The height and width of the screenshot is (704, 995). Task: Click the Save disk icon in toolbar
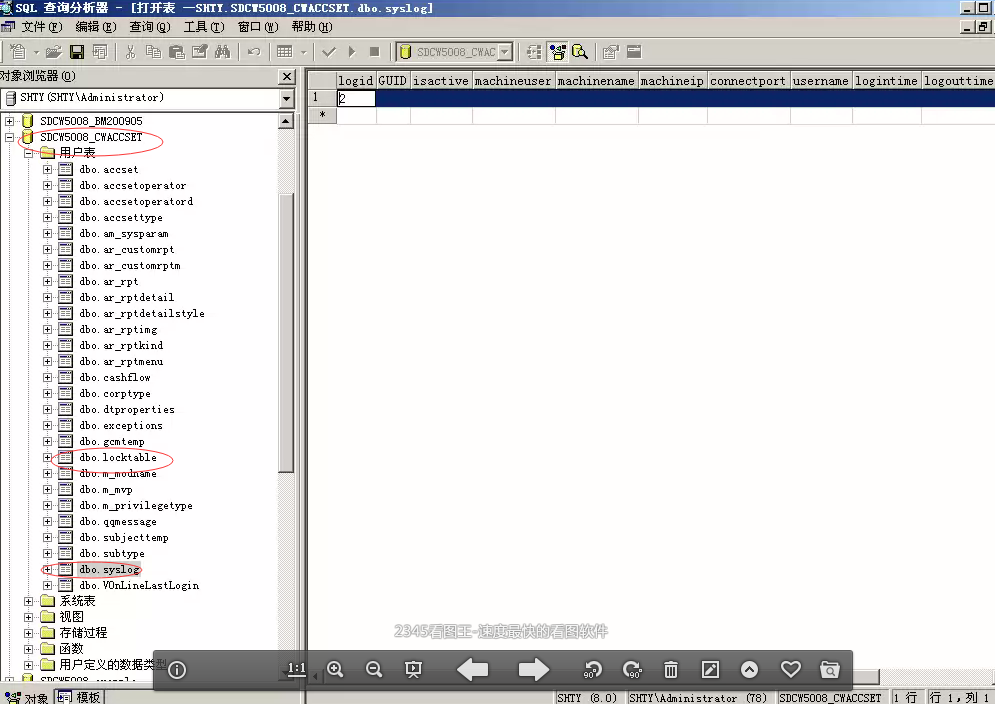click(76, 52)
